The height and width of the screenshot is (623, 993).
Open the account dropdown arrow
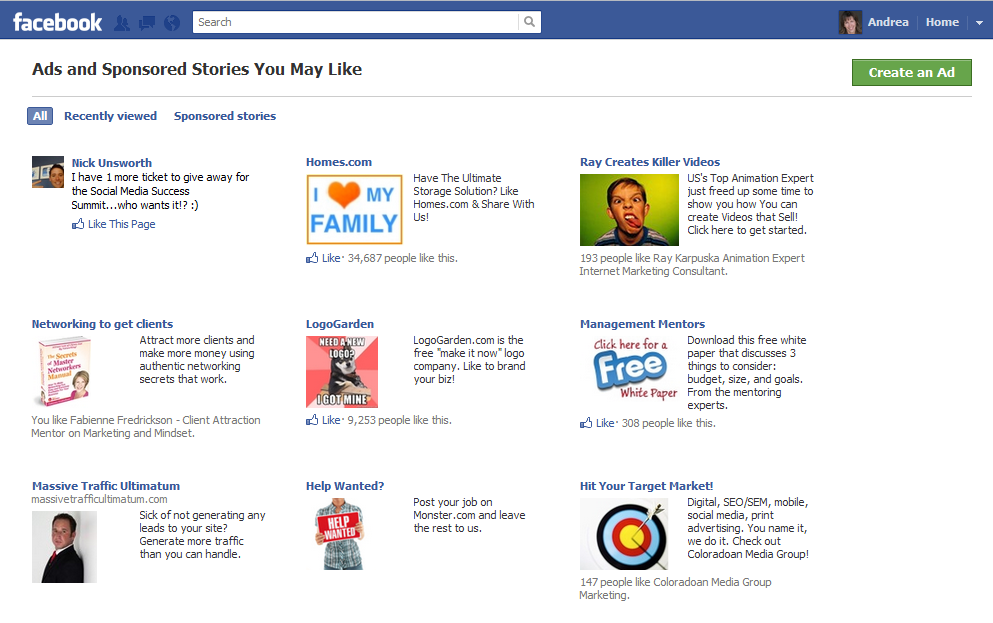coord(979,22)
